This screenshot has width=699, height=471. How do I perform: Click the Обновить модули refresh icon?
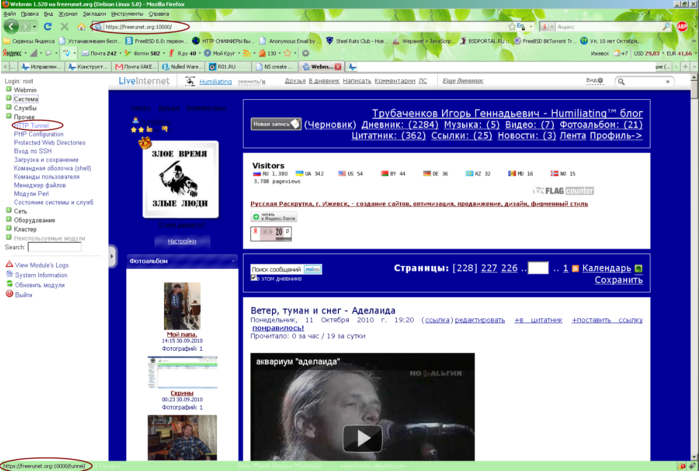9,284
